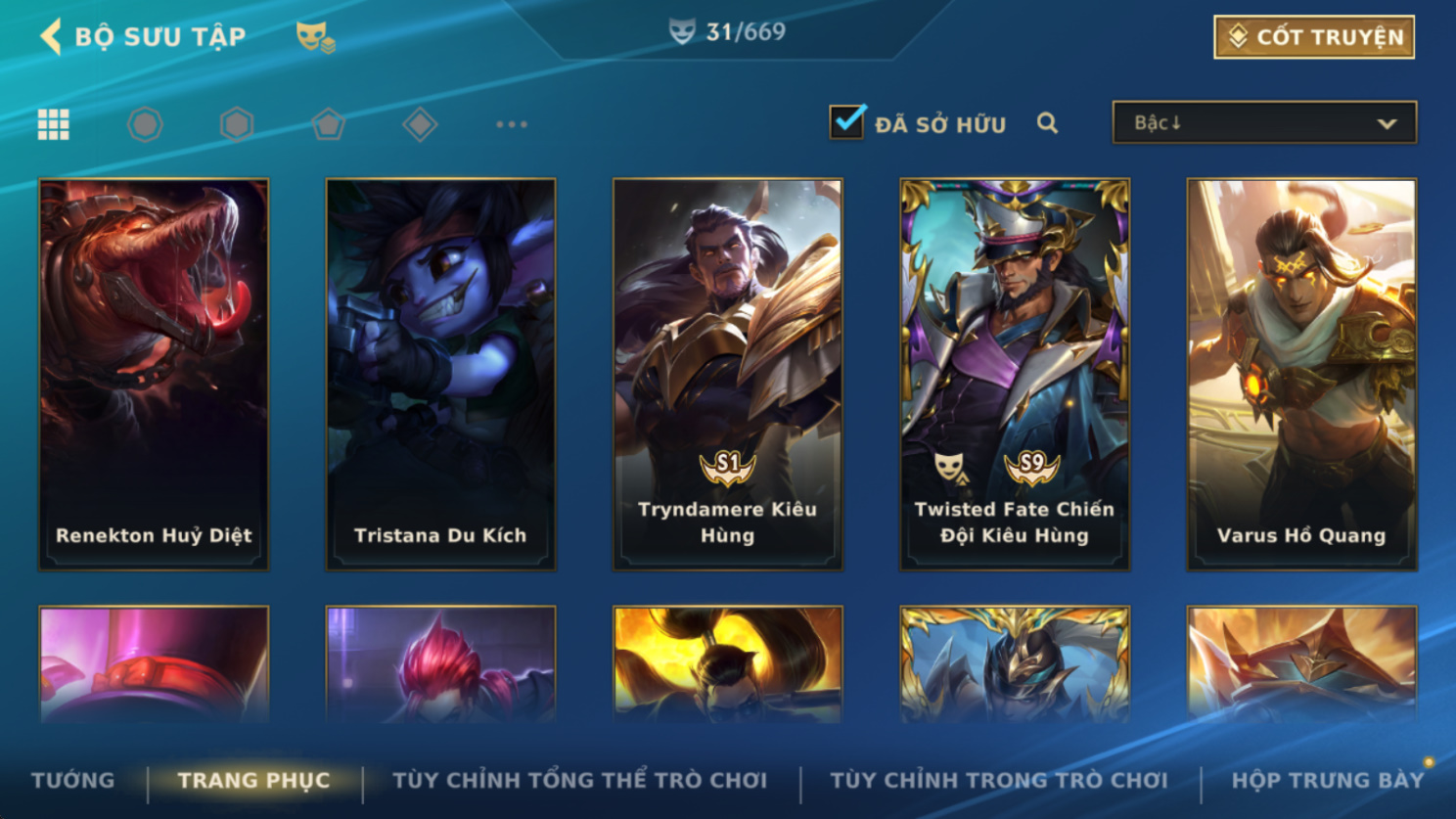
Task: Uncheck the Đã Sở Hữu checkbox
Action: point(846,122)
